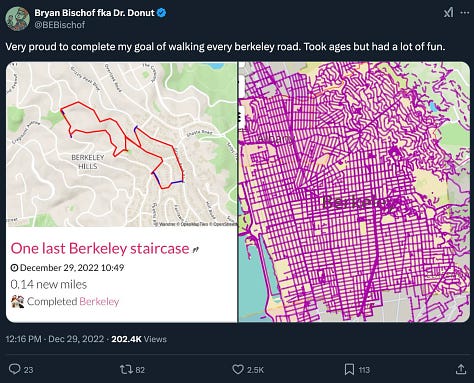Click the clock icon beside December 29, 2022
Viewport: 474px width, 383px height.
(14, 268)
